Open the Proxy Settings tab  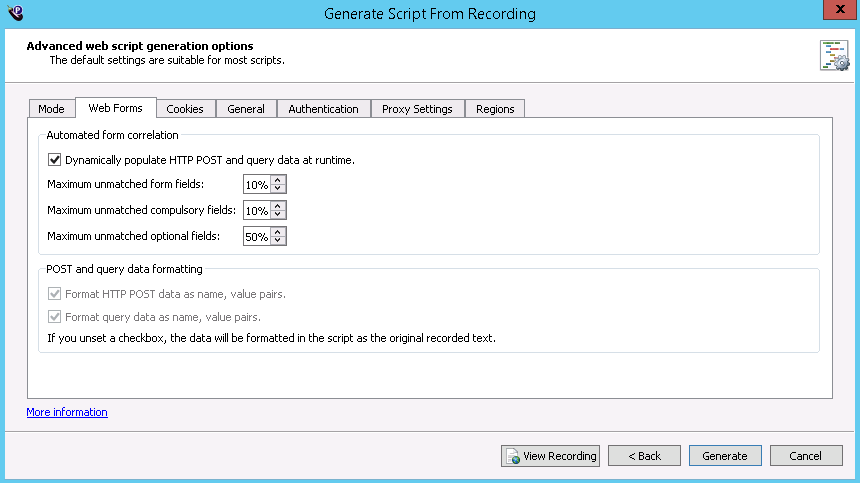[x=417, y=109]
